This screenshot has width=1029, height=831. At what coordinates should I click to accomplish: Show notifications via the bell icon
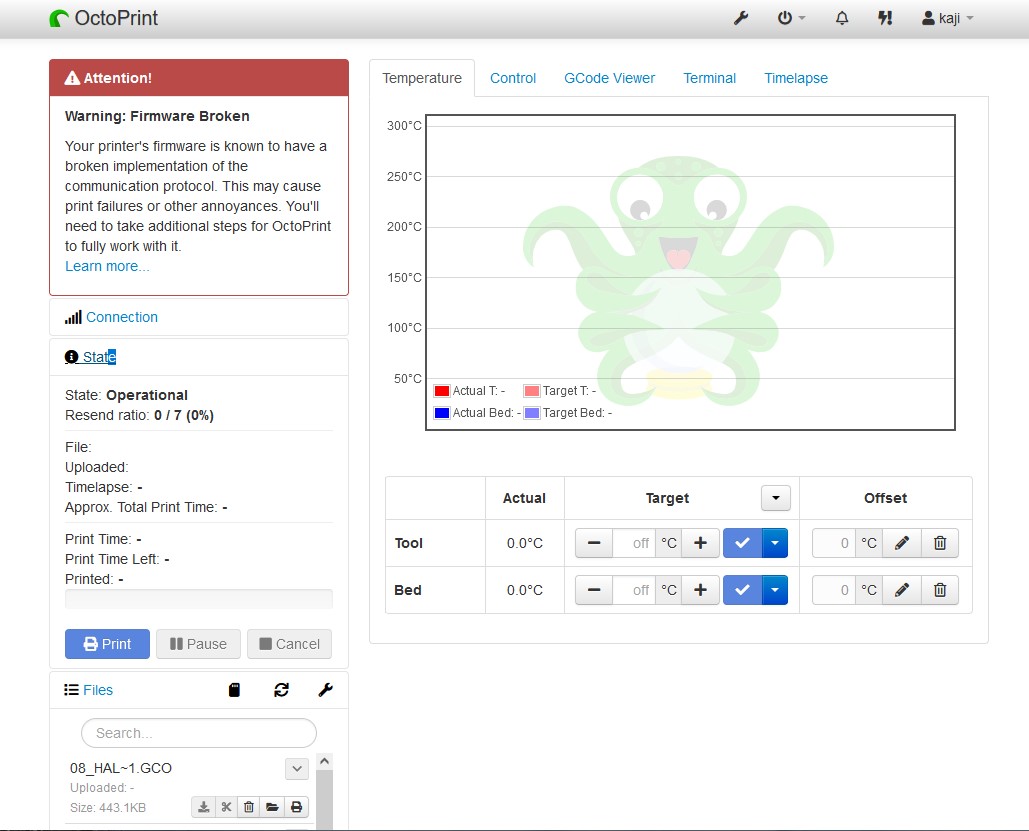tap(842, 18)
